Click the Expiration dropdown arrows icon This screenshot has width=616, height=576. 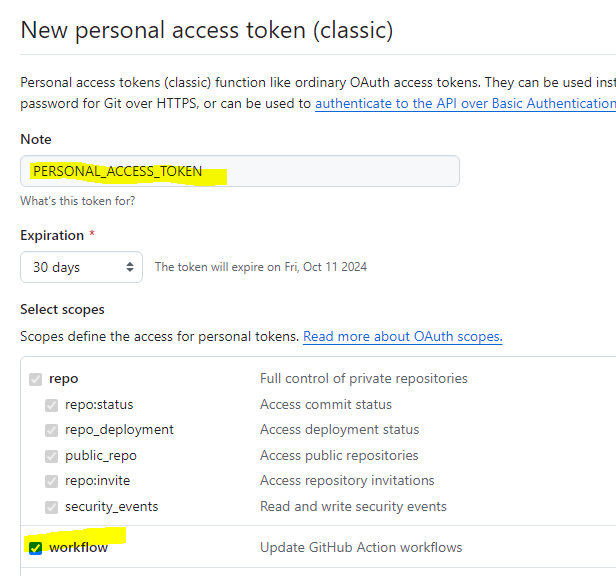[x=130, y=267]
